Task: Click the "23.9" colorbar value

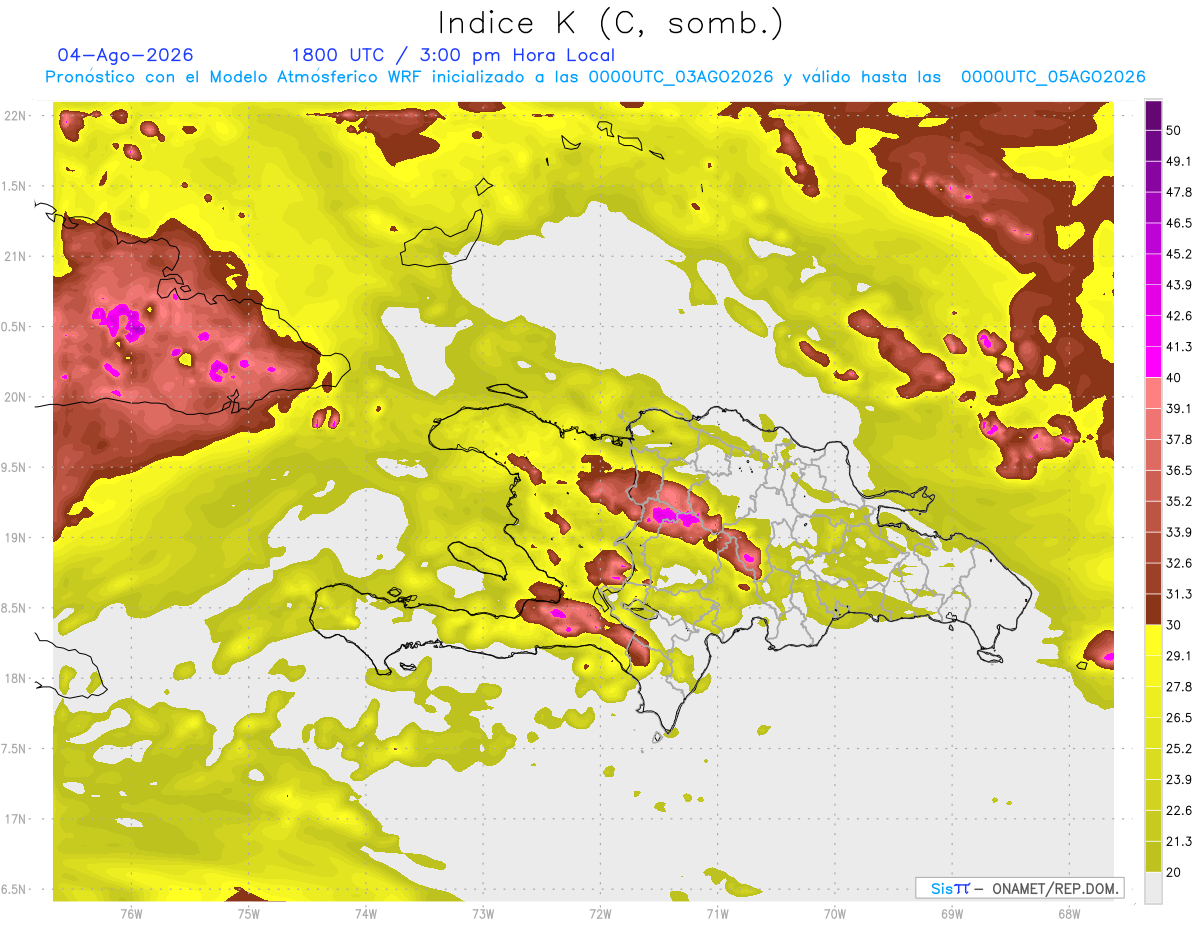Action: 1179,780
